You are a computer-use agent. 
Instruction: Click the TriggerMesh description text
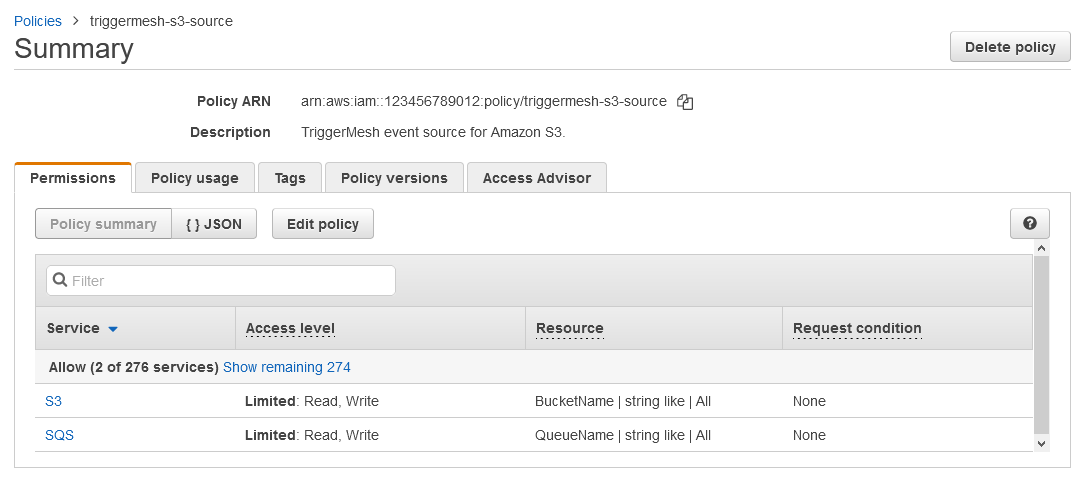point(433,132)
